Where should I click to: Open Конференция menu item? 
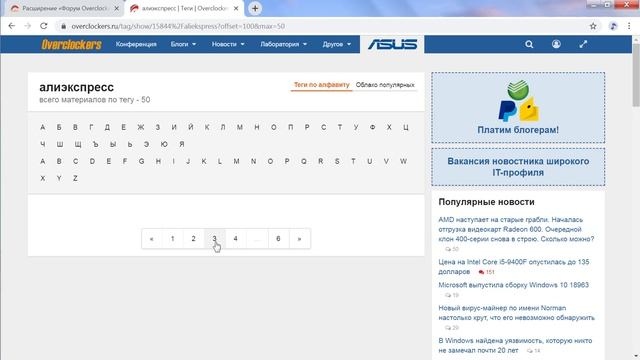pos(136,44)
